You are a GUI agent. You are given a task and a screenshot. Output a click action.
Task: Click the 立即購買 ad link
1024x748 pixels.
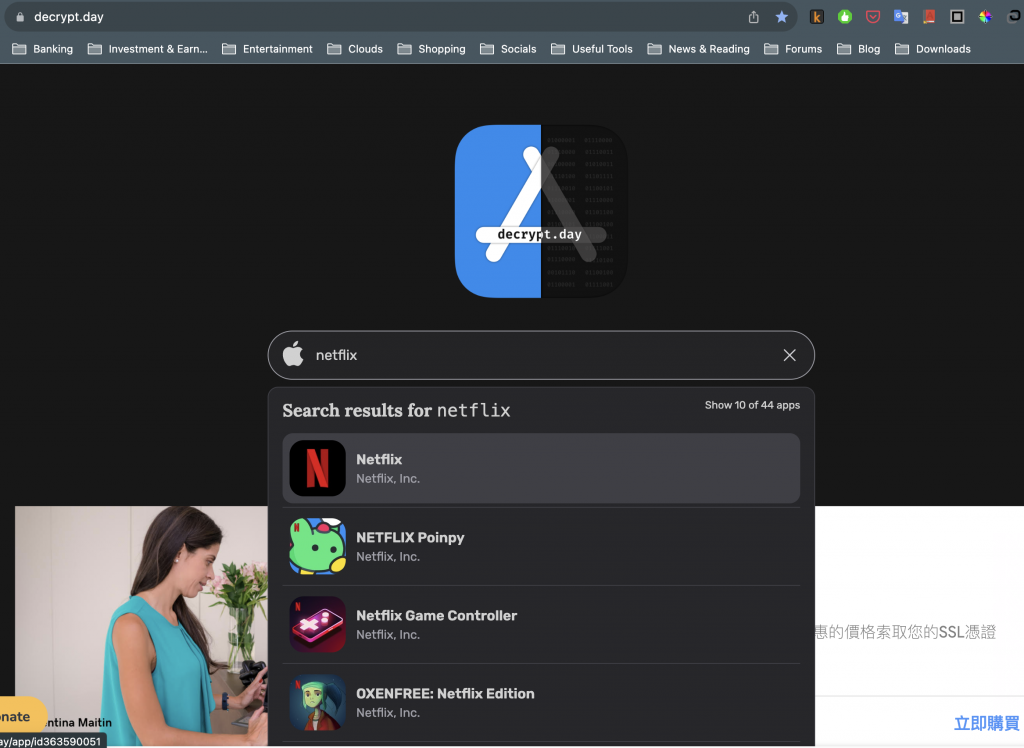coord(986,723)
